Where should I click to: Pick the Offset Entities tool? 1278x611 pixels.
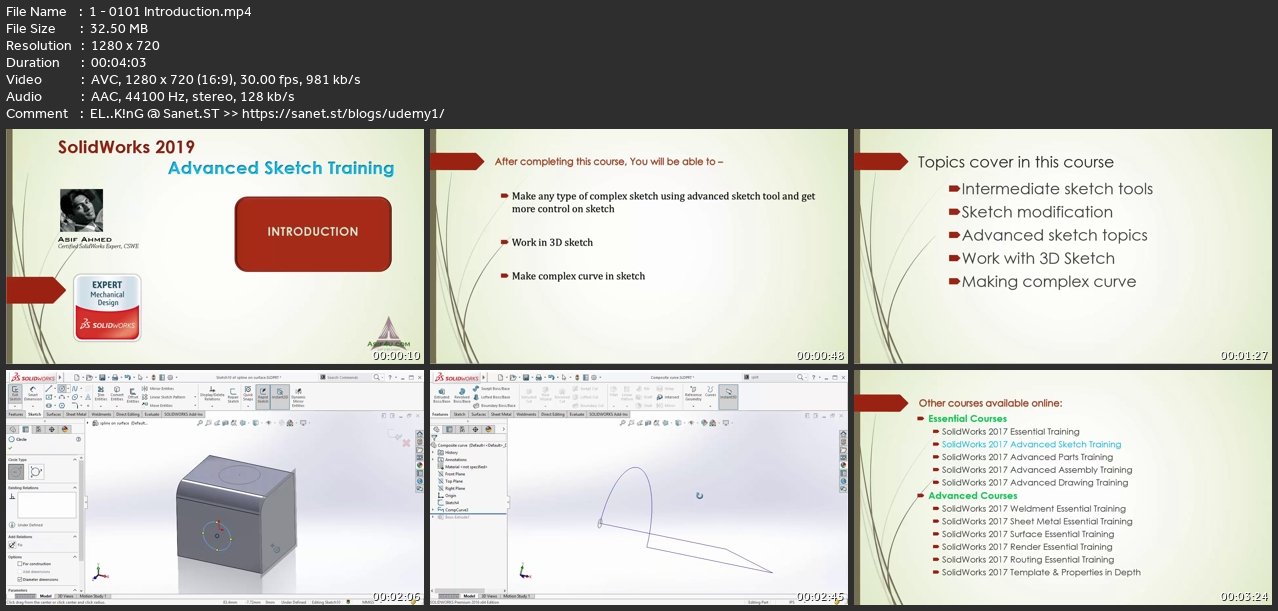pos(133,395)
